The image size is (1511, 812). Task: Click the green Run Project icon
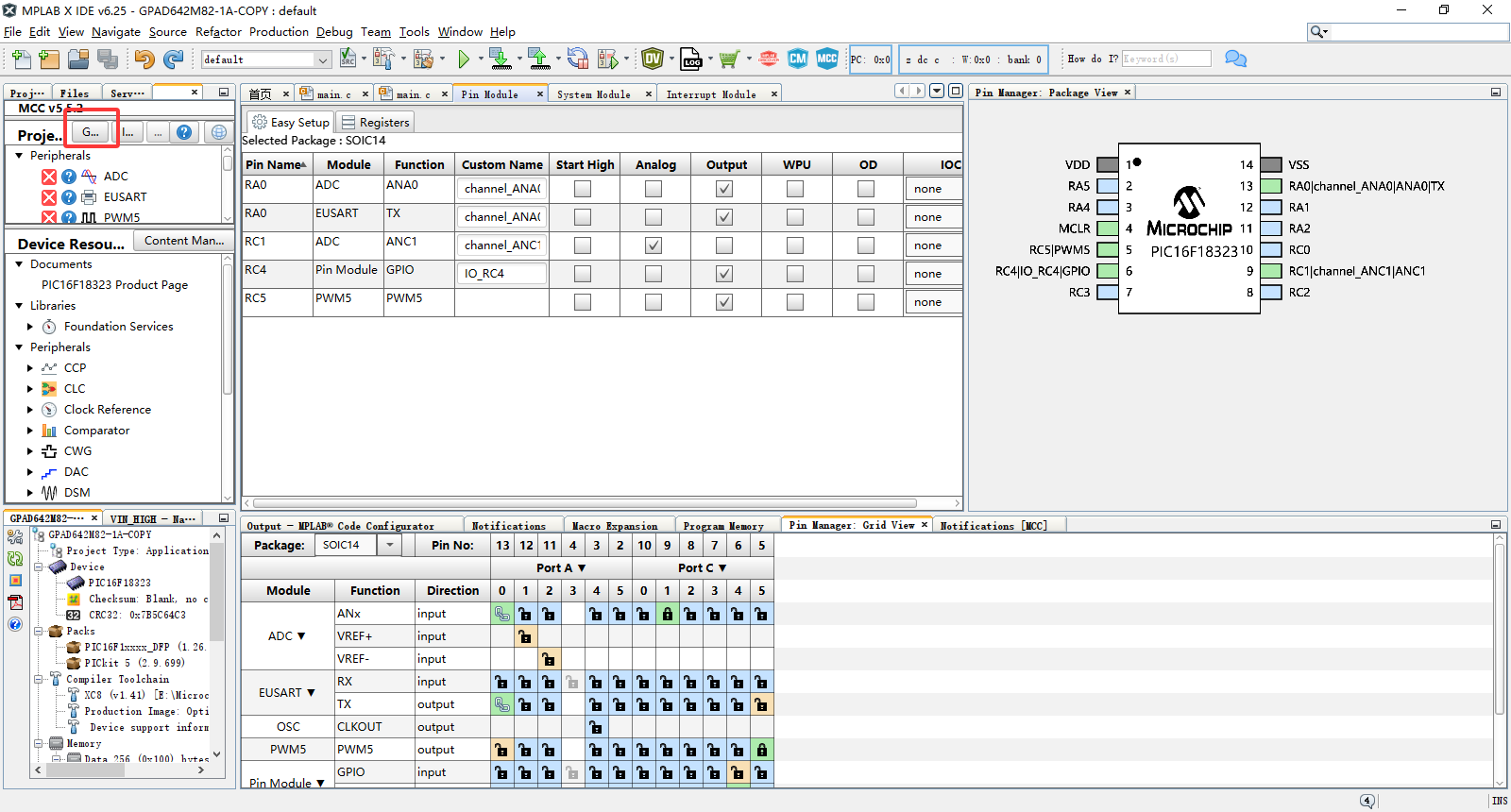point(463,59)
